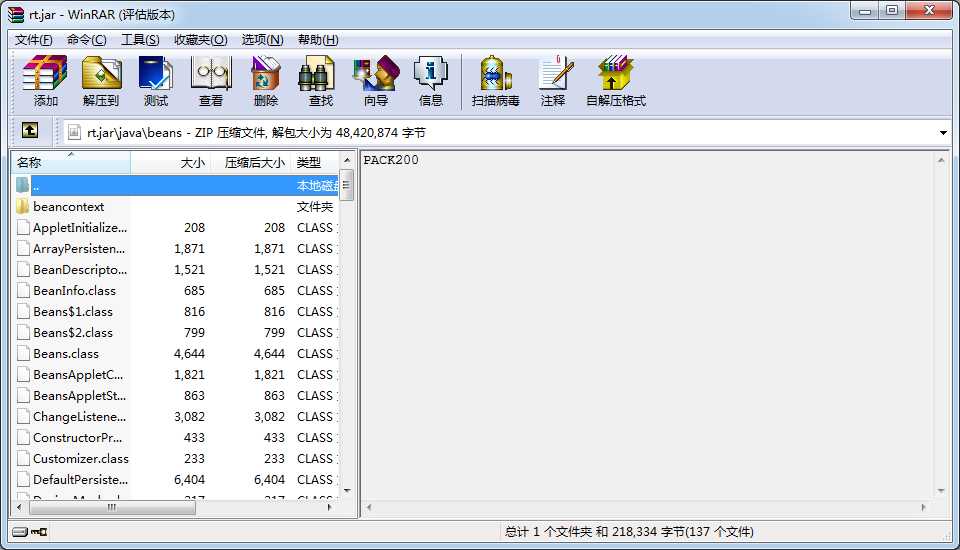The image size is (960, 550).
Task: Select Beans$1.class file
Action: pyautogui.click(x=176, y=311)
